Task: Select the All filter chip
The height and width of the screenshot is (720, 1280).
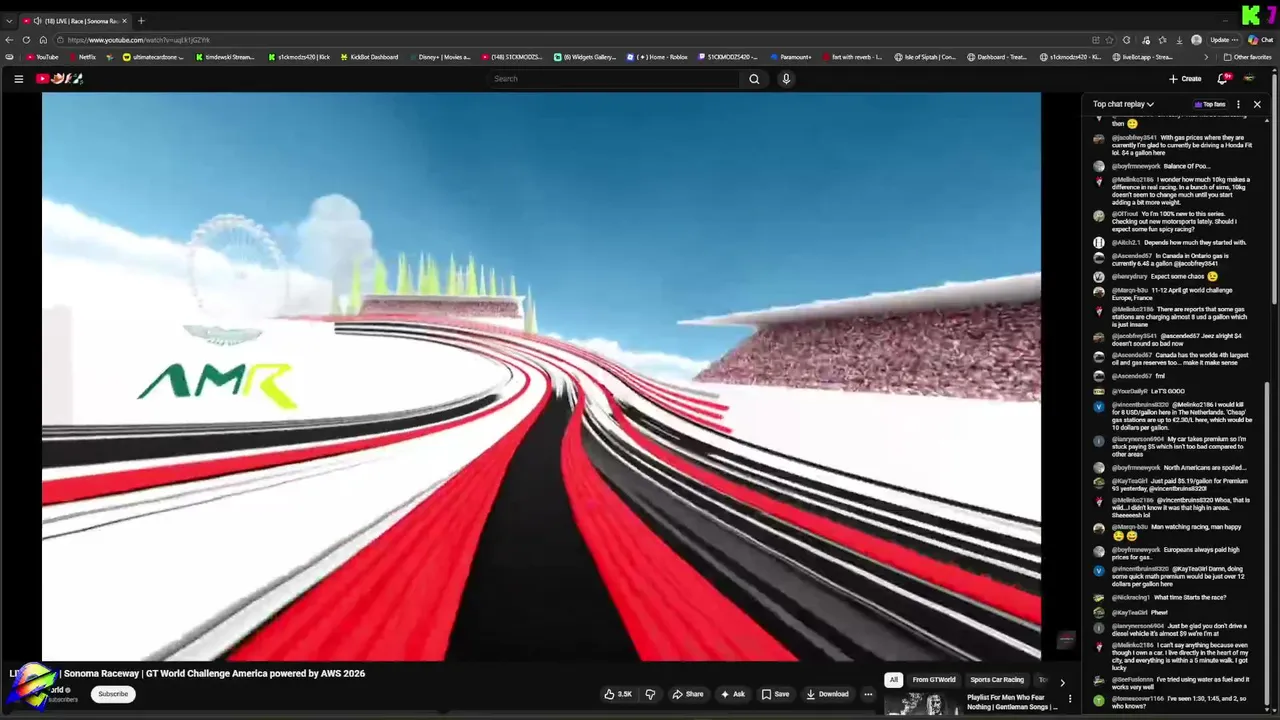Action: coord(894,680)
